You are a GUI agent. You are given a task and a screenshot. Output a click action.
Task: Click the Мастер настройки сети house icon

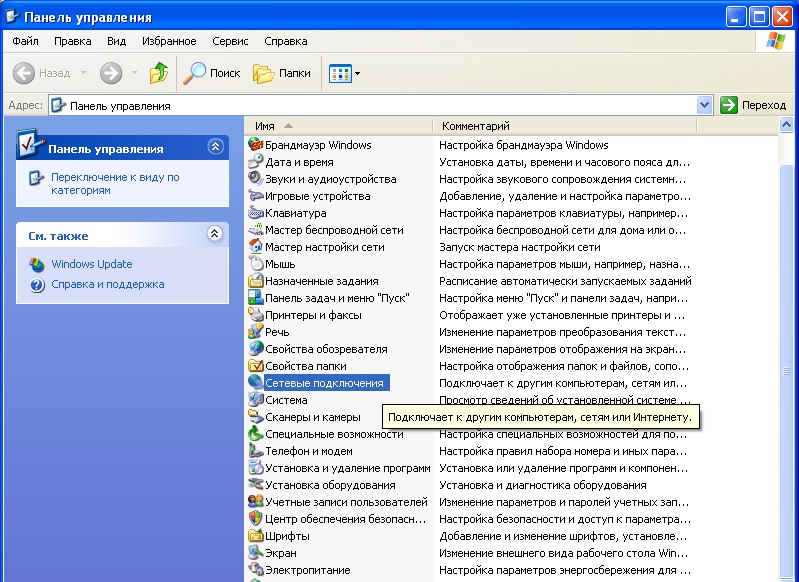click(x=255, y=247)
